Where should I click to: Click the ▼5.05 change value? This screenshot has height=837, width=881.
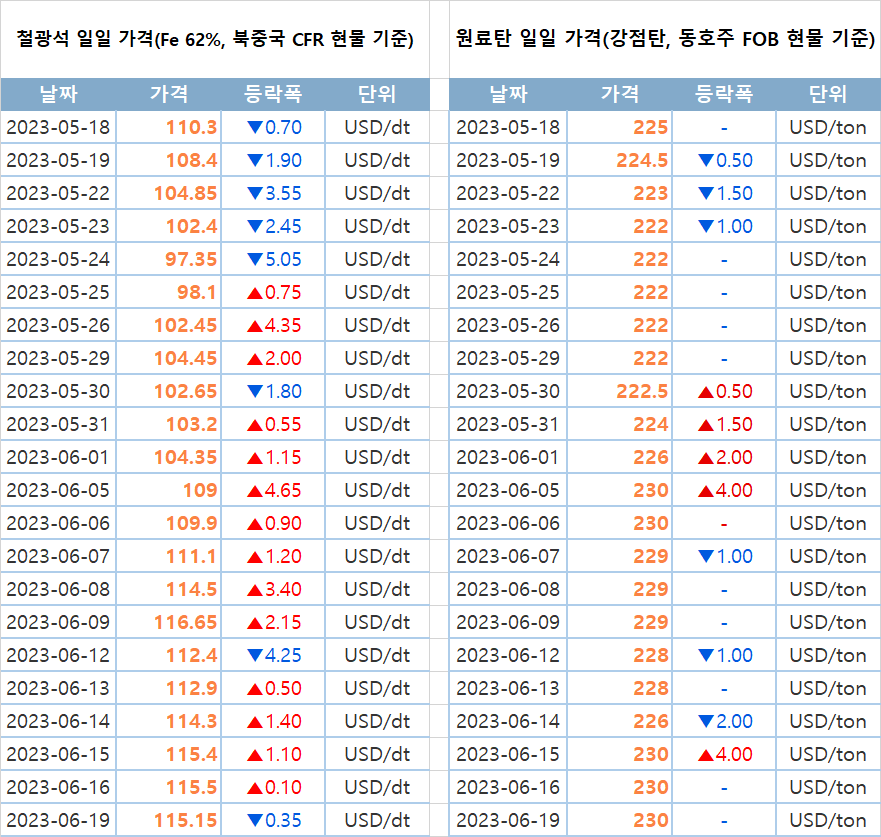coord(274,260)
